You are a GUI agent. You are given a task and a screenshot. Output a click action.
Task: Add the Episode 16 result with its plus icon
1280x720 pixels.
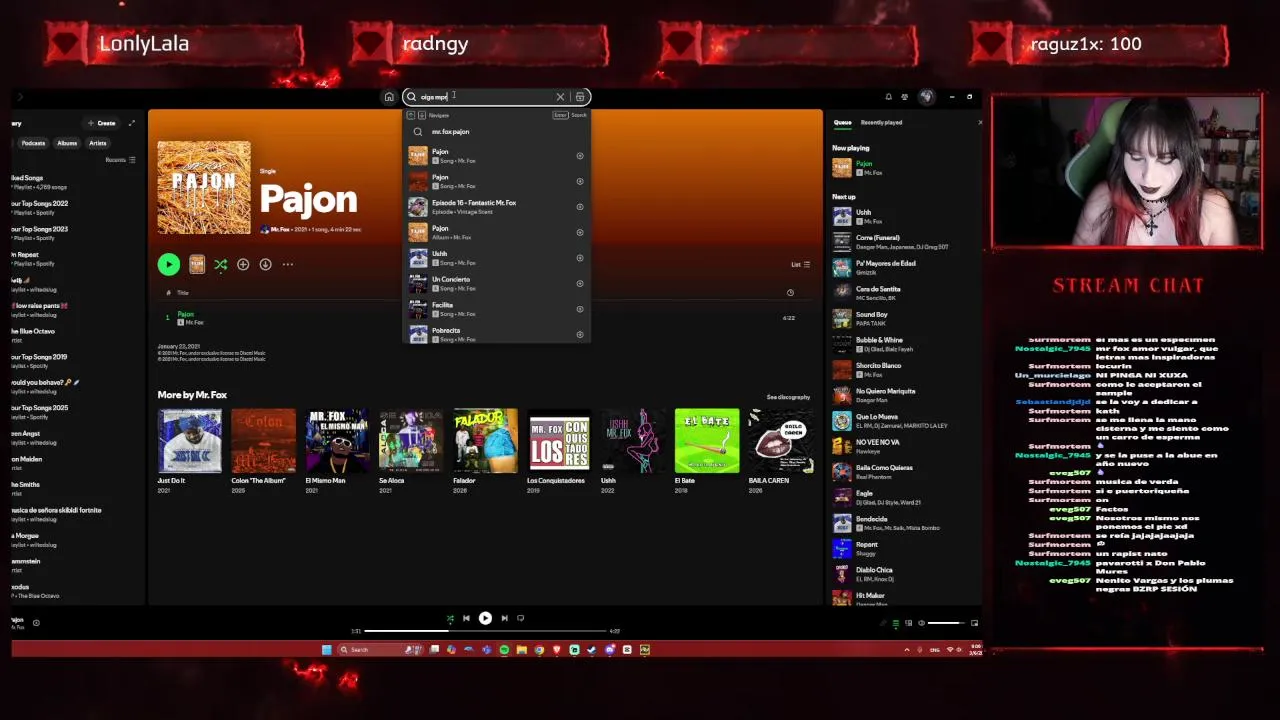pos(580,207)
